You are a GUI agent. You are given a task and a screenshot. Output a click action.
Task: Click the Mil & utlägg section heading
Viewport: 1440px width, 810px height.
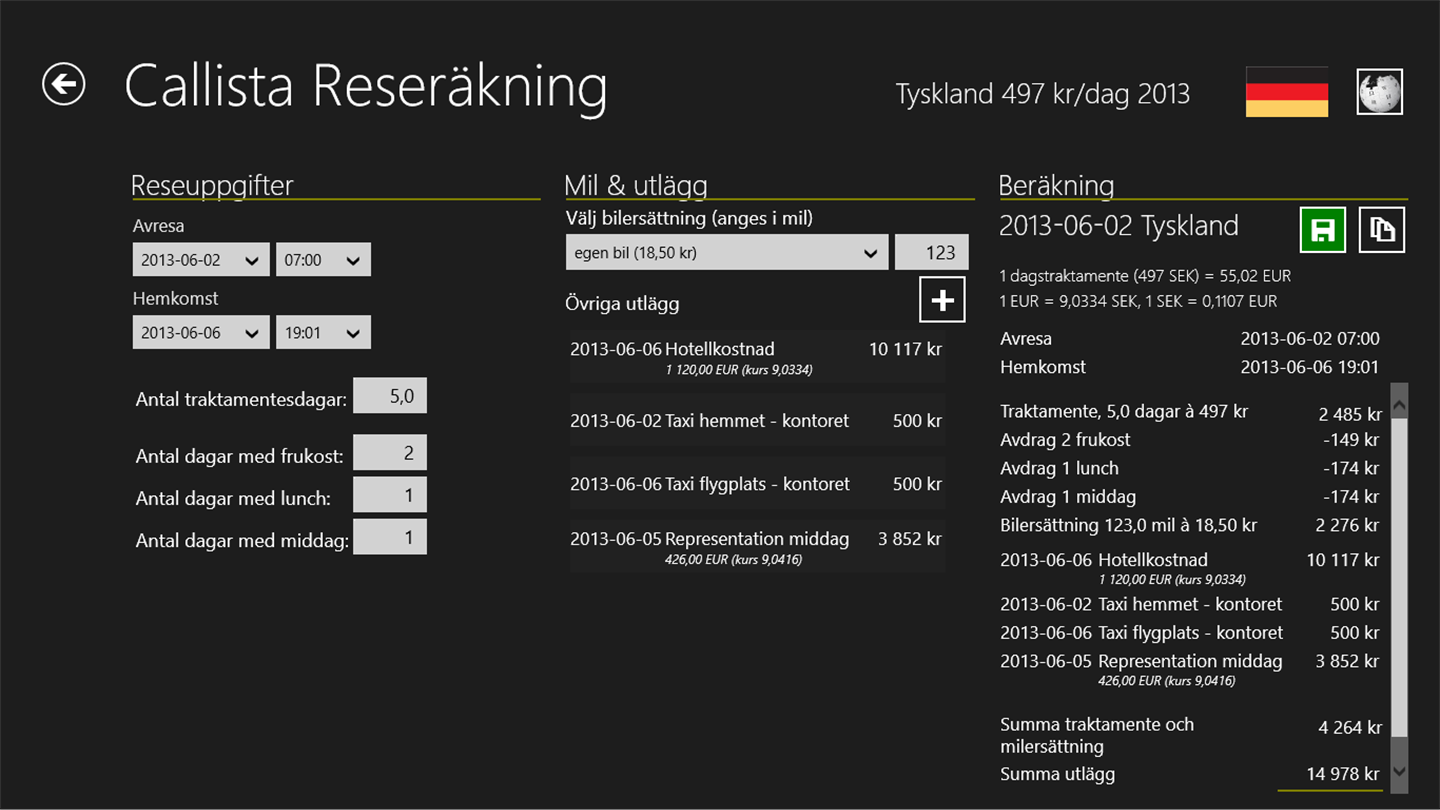click(x=636, y=185)
